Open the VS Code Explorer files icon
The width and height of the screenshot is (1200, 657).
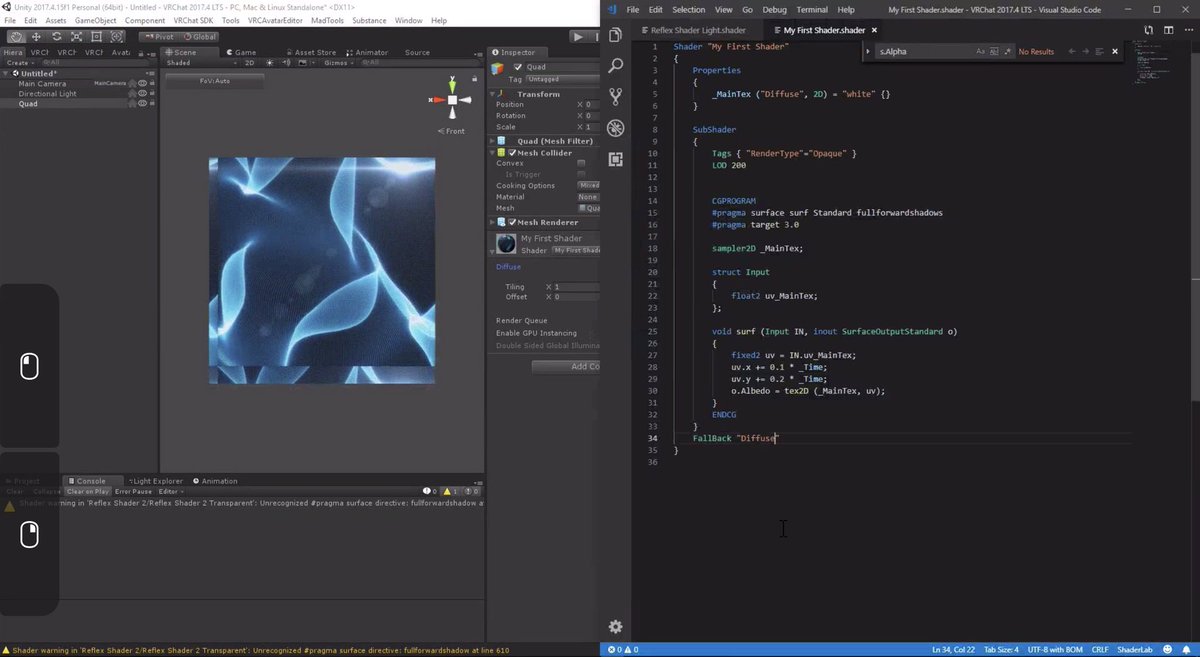coord(615,35)
